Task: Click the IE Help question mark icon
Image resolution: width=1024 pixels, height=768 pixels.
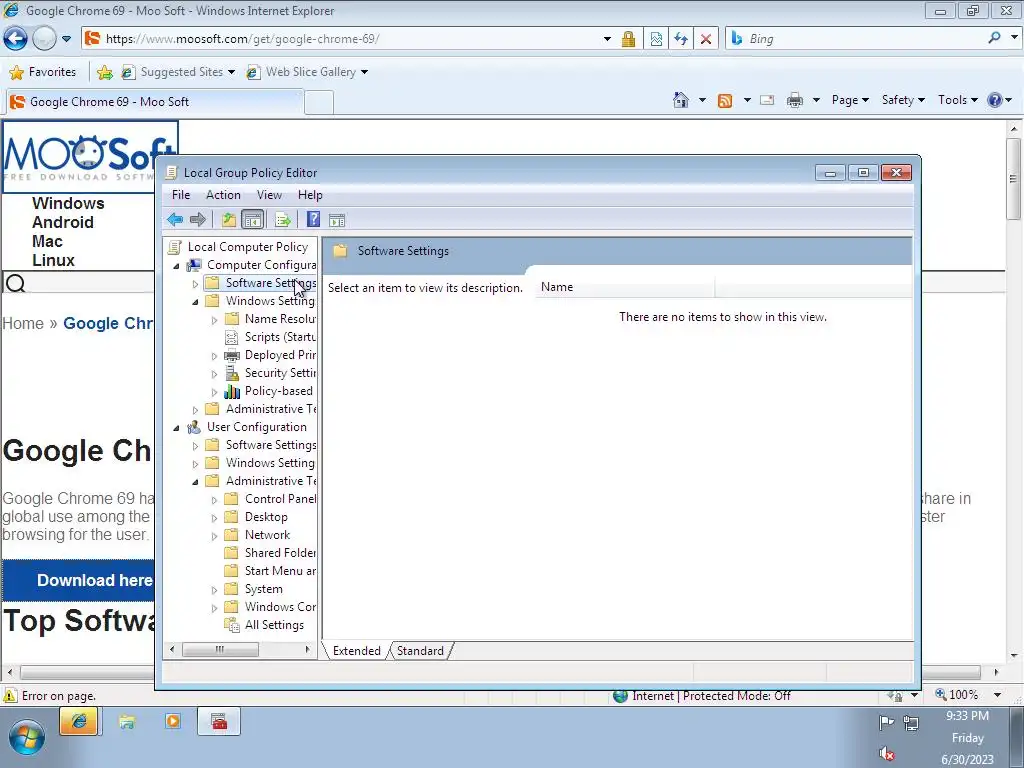Action: tap(995, 100)
